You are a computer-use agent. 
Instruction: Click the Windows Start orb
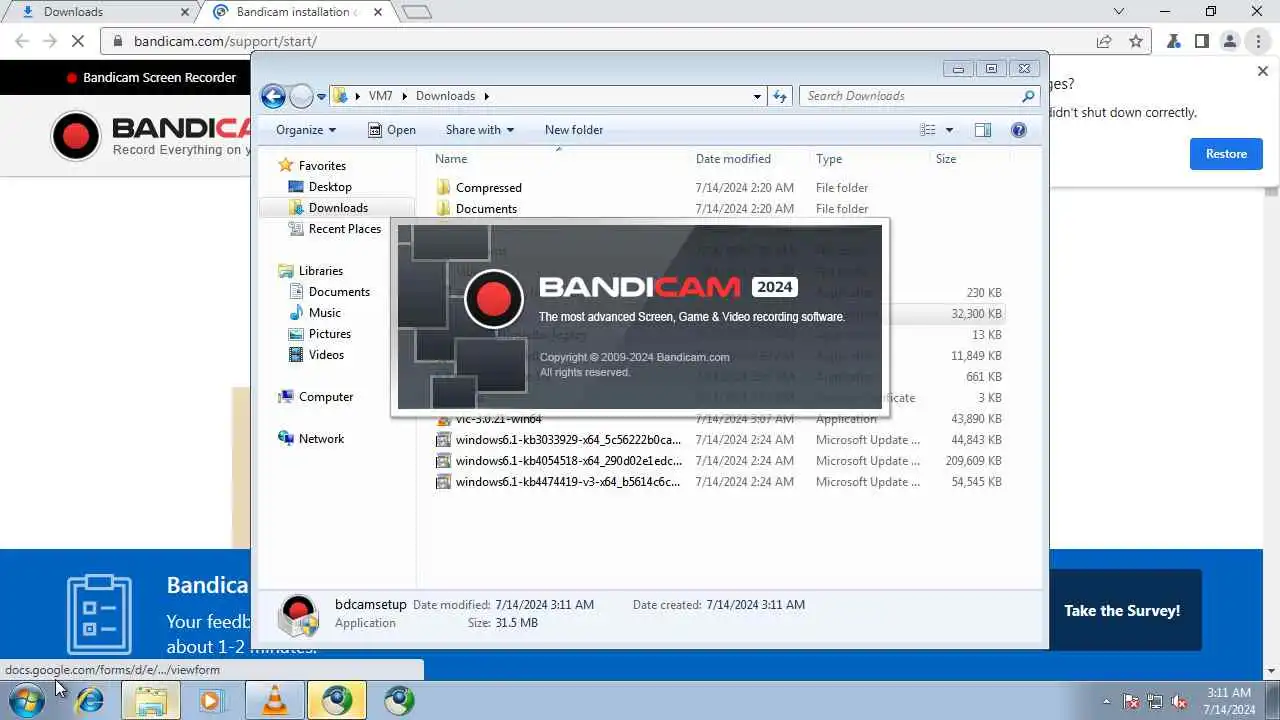(x=27, y=700)
